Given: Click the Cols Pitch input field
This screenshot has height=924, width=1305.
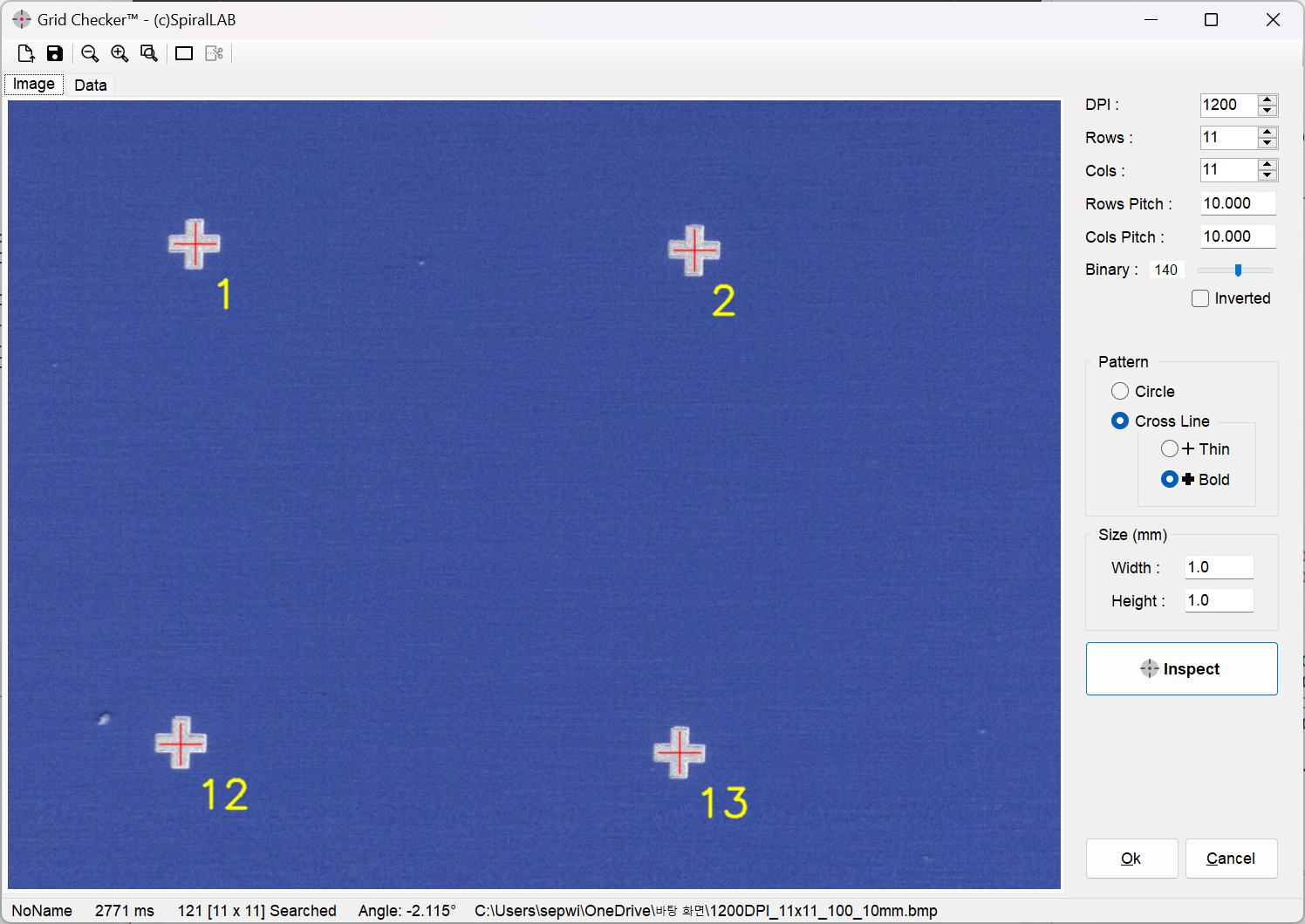Looking at the screenshot, I should point(1238,236).
